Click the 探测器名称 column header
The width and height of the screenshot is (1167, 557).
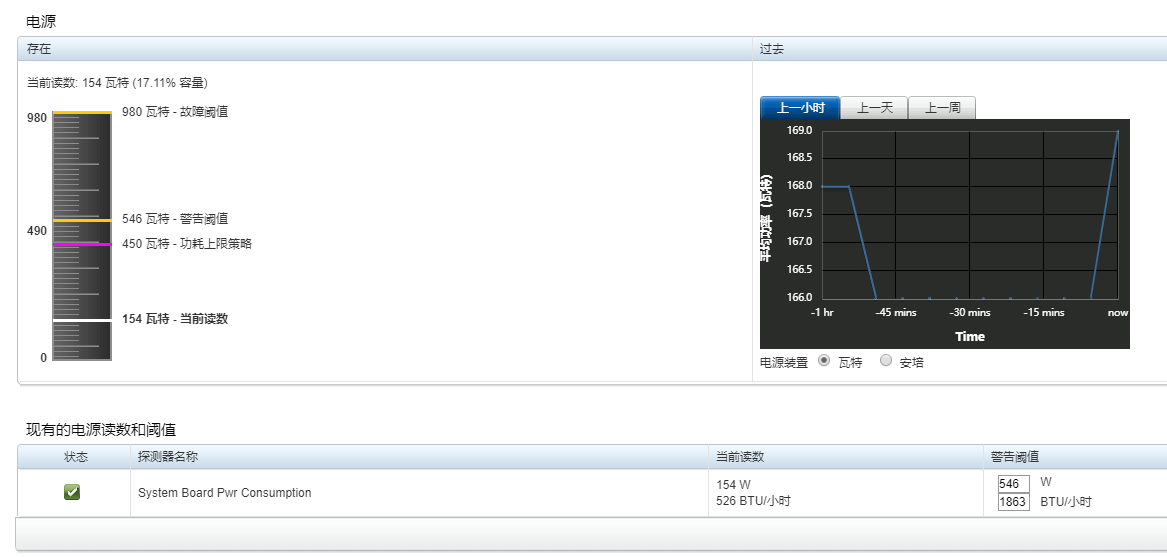(419, 457)
